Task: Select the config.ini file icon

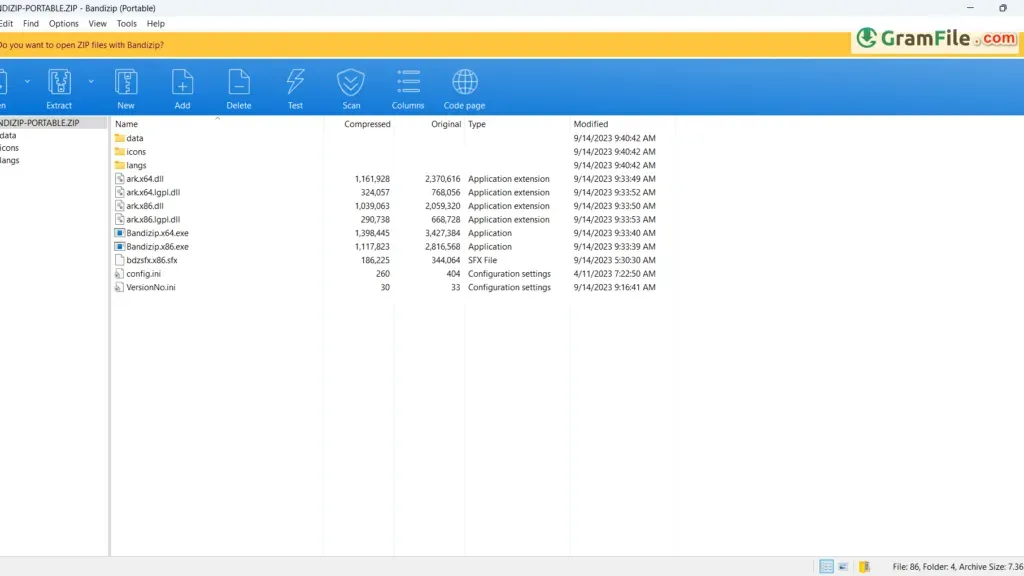Action: 120,274
